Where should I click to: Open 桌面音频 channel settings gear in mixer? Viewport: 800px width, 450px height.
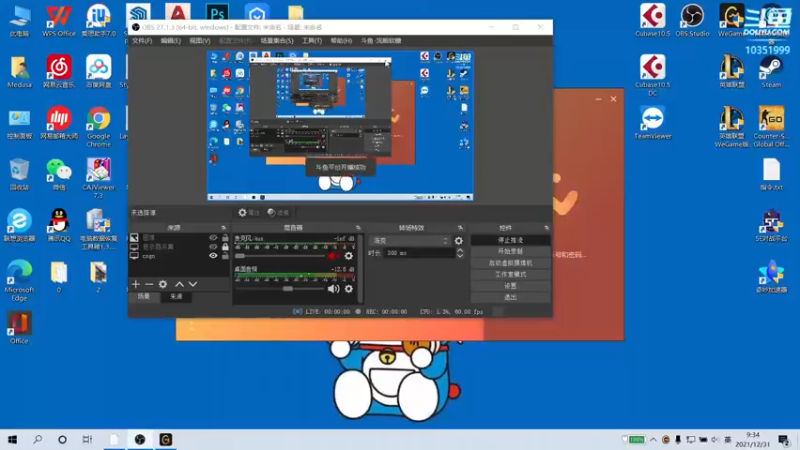coord(348,289)
